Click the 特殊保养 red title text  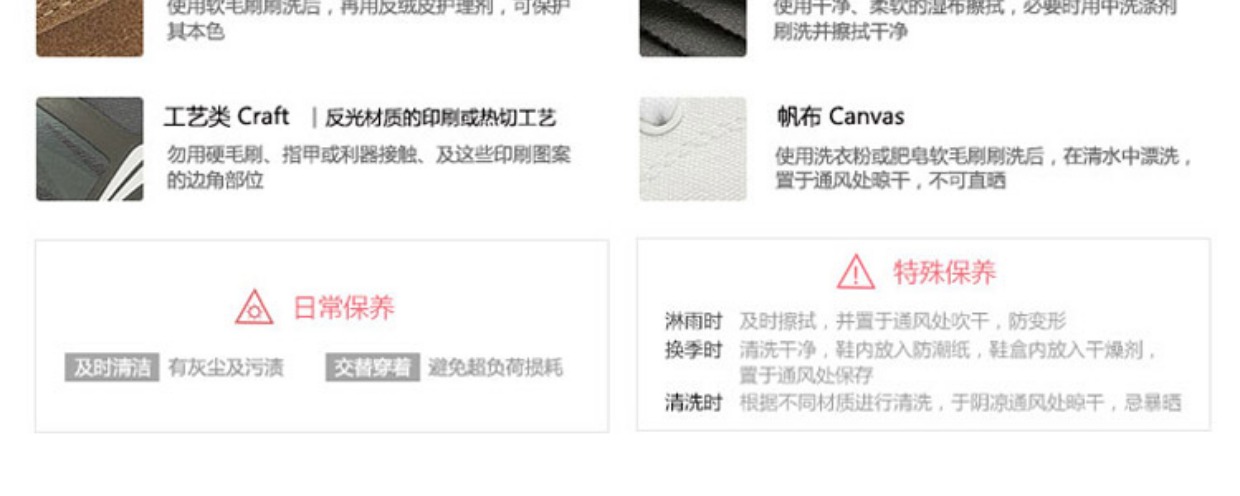click(945, 272)
